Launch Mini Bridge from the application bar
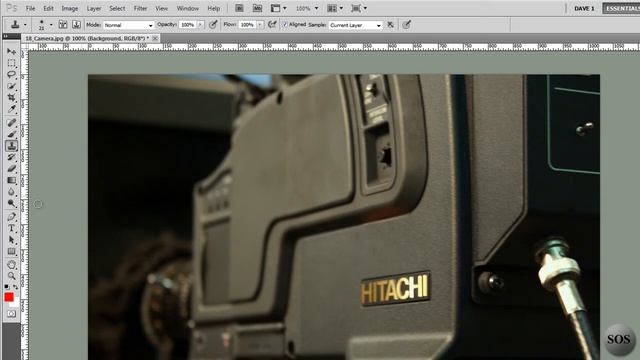 pyautogui.click(x=258, y=8)
